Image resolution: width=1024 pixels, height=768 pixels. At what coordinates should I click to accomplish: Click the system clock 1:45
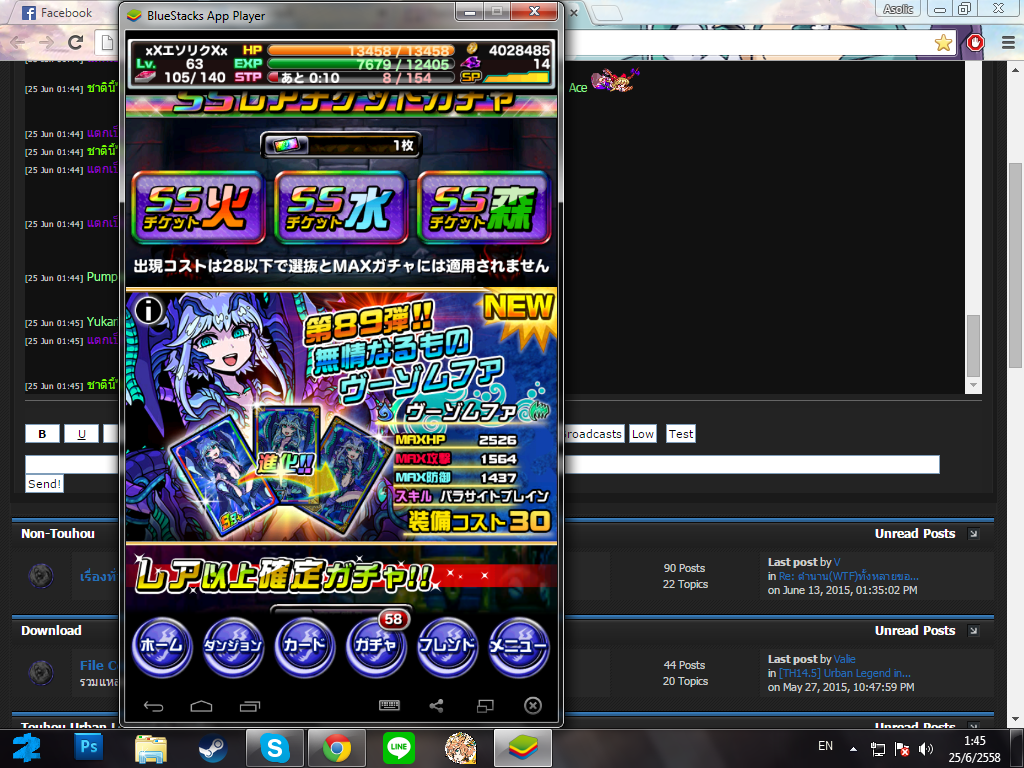974,741
